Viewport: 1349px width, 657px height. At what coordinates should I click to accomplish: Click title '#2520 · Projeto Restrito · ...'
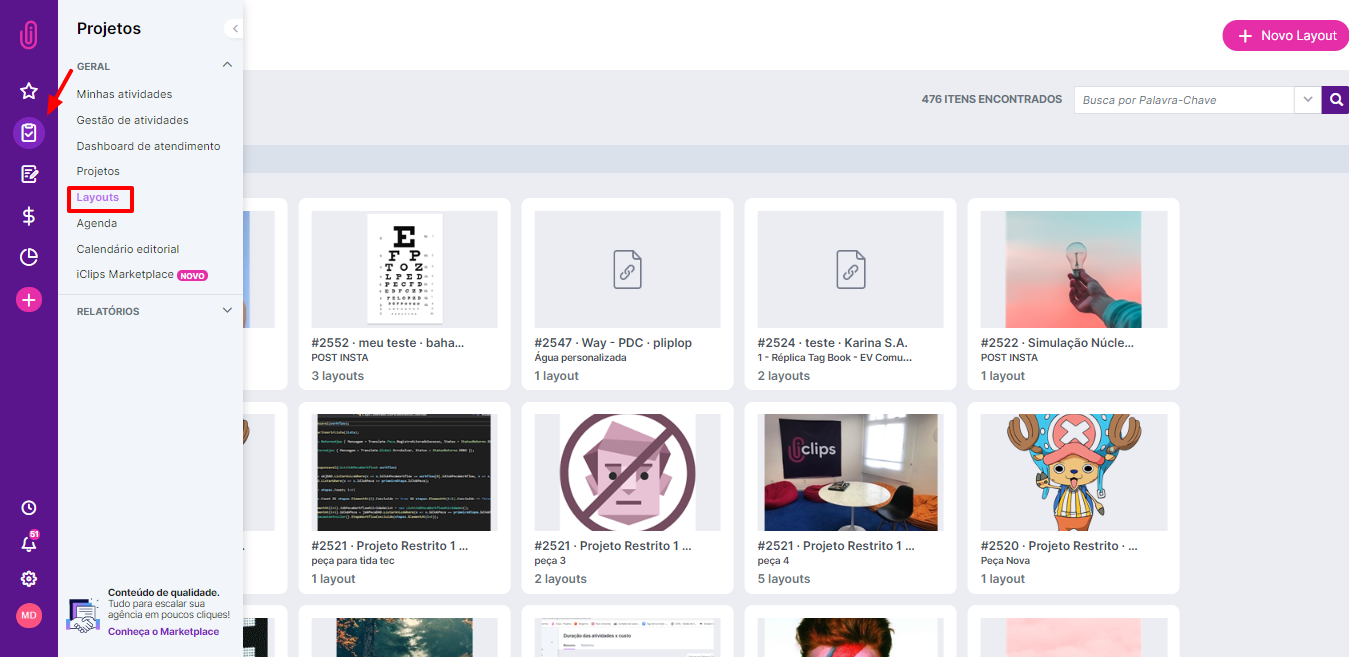(x=1060, y=546)
